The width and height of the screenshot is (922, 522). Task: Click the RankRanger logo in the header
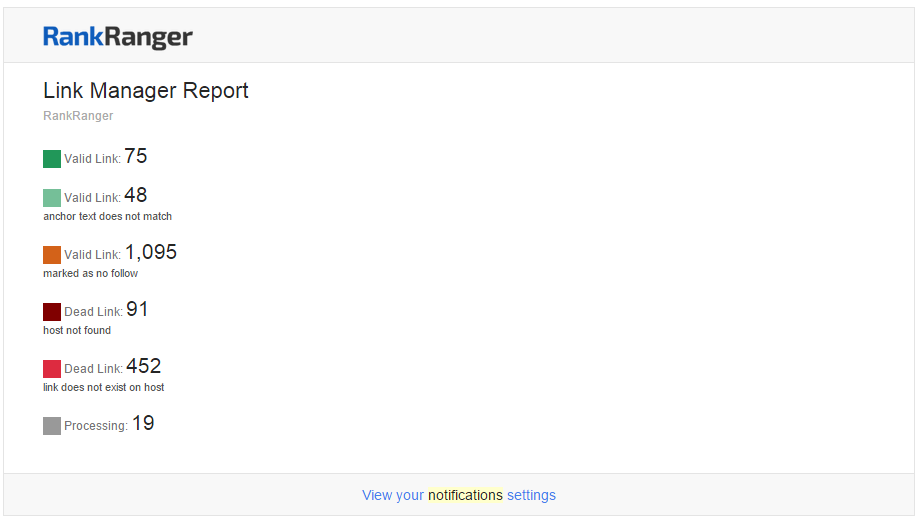pyautogui.click(x=118, y=38)
